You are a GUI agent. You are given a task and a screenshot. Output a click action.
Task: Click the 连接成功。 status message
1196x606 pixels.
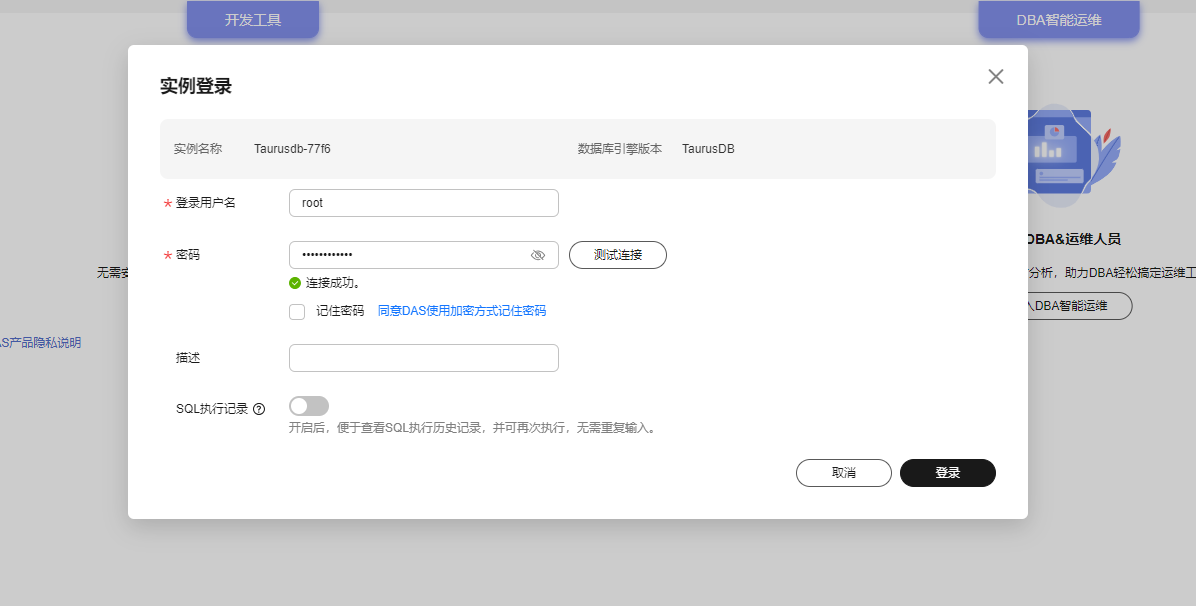pyautogui.click(x=333, y=282)
